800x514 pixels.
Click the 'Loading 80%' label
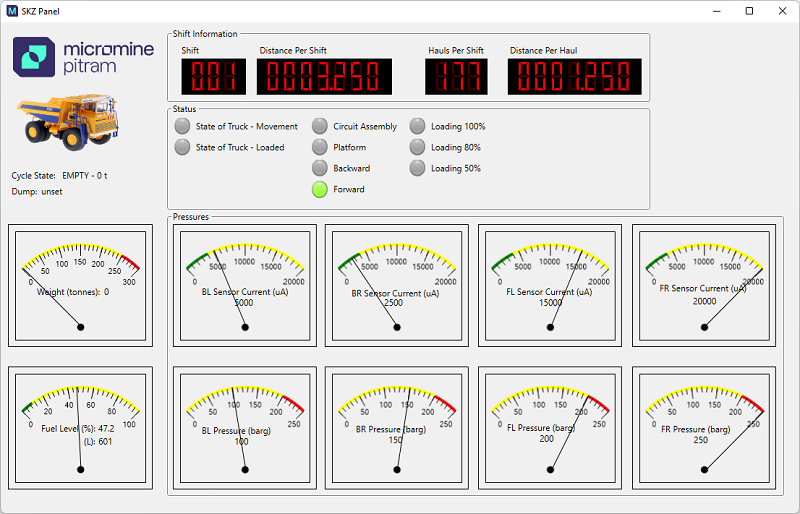tap(456, 148)
